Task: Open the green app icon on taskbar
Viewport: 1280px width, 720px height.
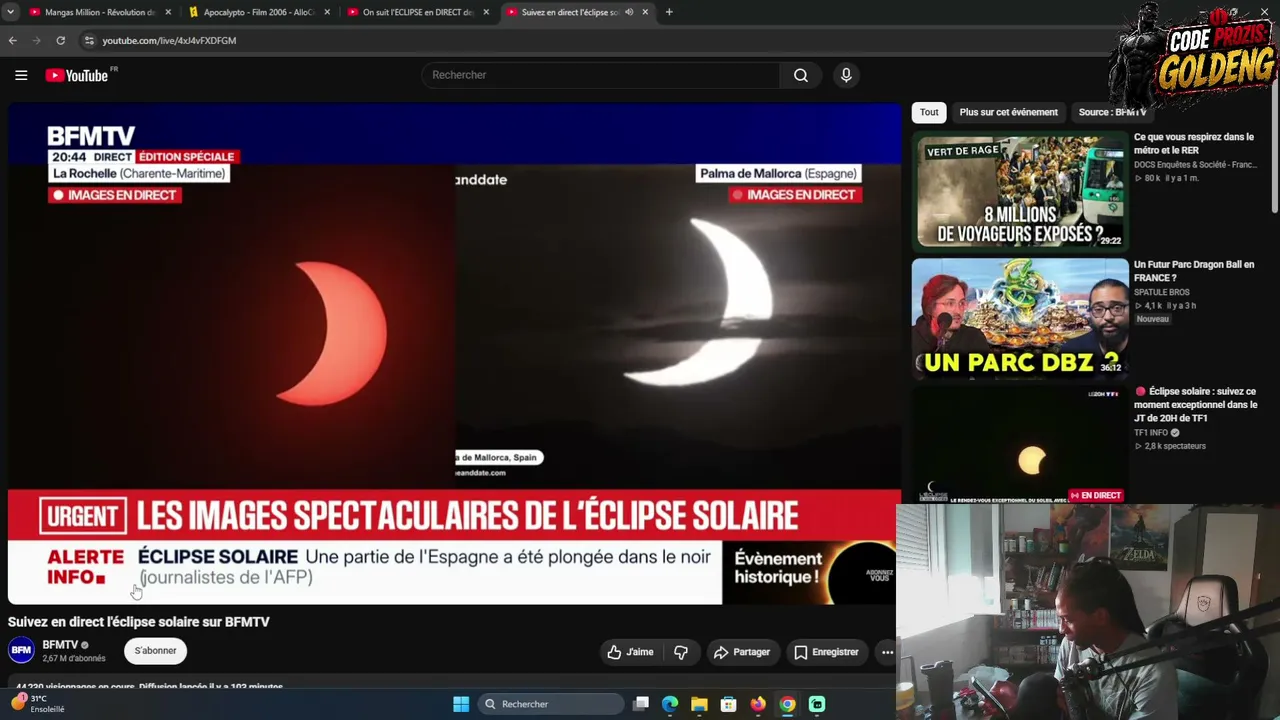Action: click(817, 704)
